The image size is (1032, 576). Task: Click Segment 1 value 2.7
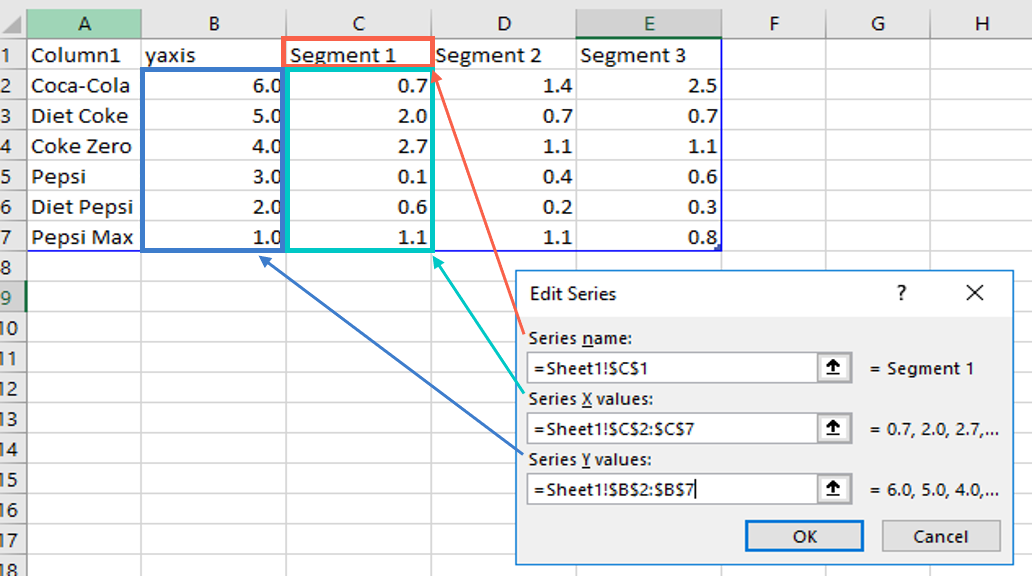click(359, 146)
